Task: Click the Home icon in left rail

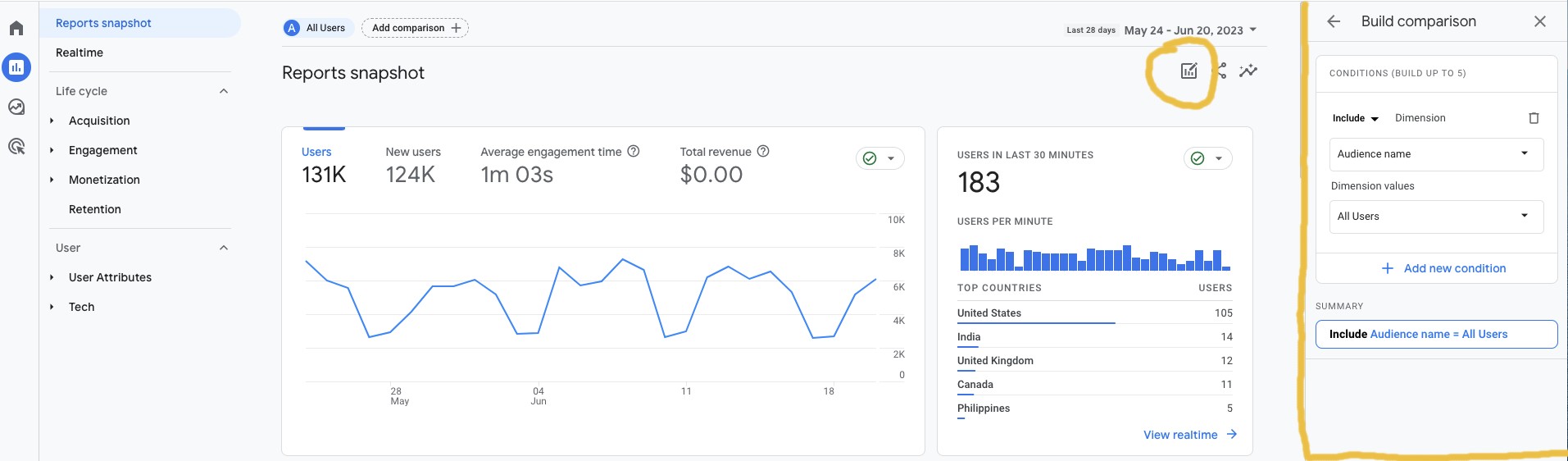Action: coord(16,29)
